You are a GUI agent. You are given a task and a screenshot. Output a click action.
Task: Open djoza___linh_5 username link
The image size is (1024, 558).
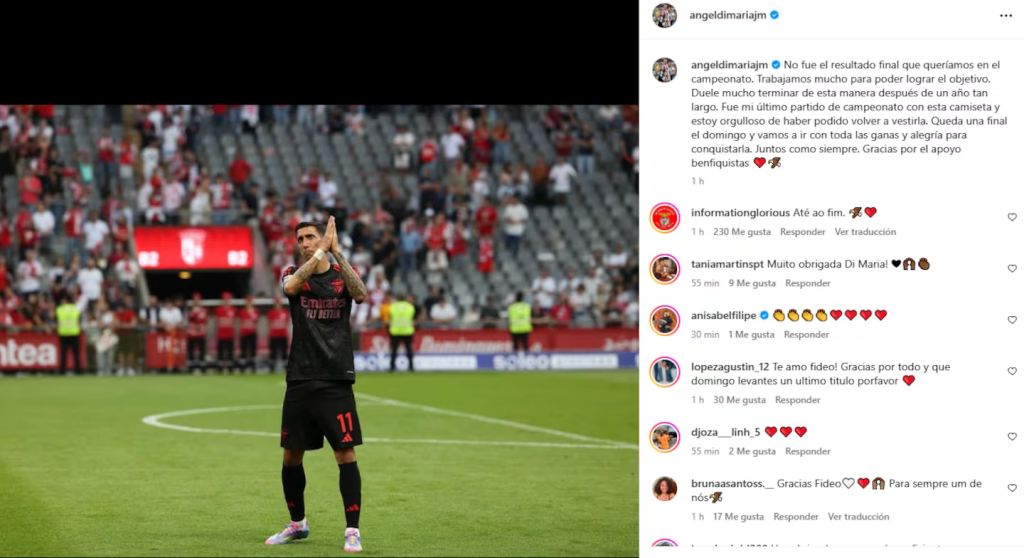[x=726, y=432]
